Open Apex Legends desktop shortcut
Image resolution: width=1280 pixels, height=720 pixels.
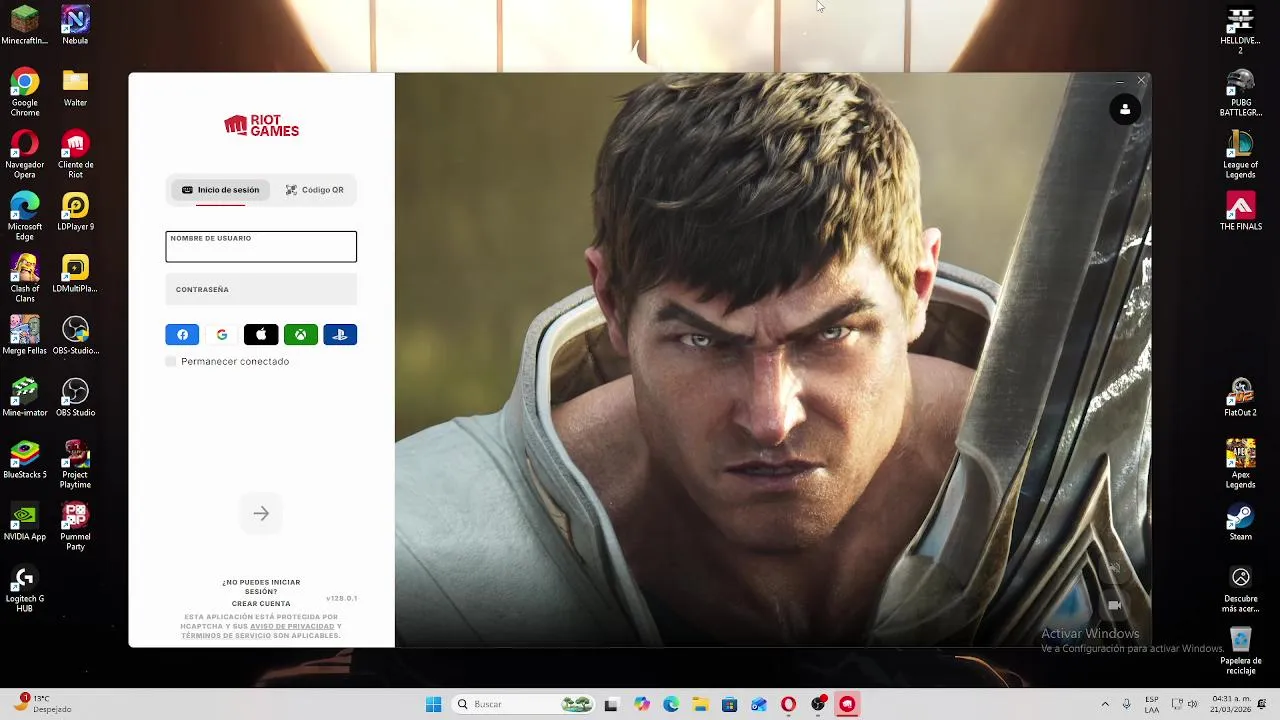(1240, 465)
